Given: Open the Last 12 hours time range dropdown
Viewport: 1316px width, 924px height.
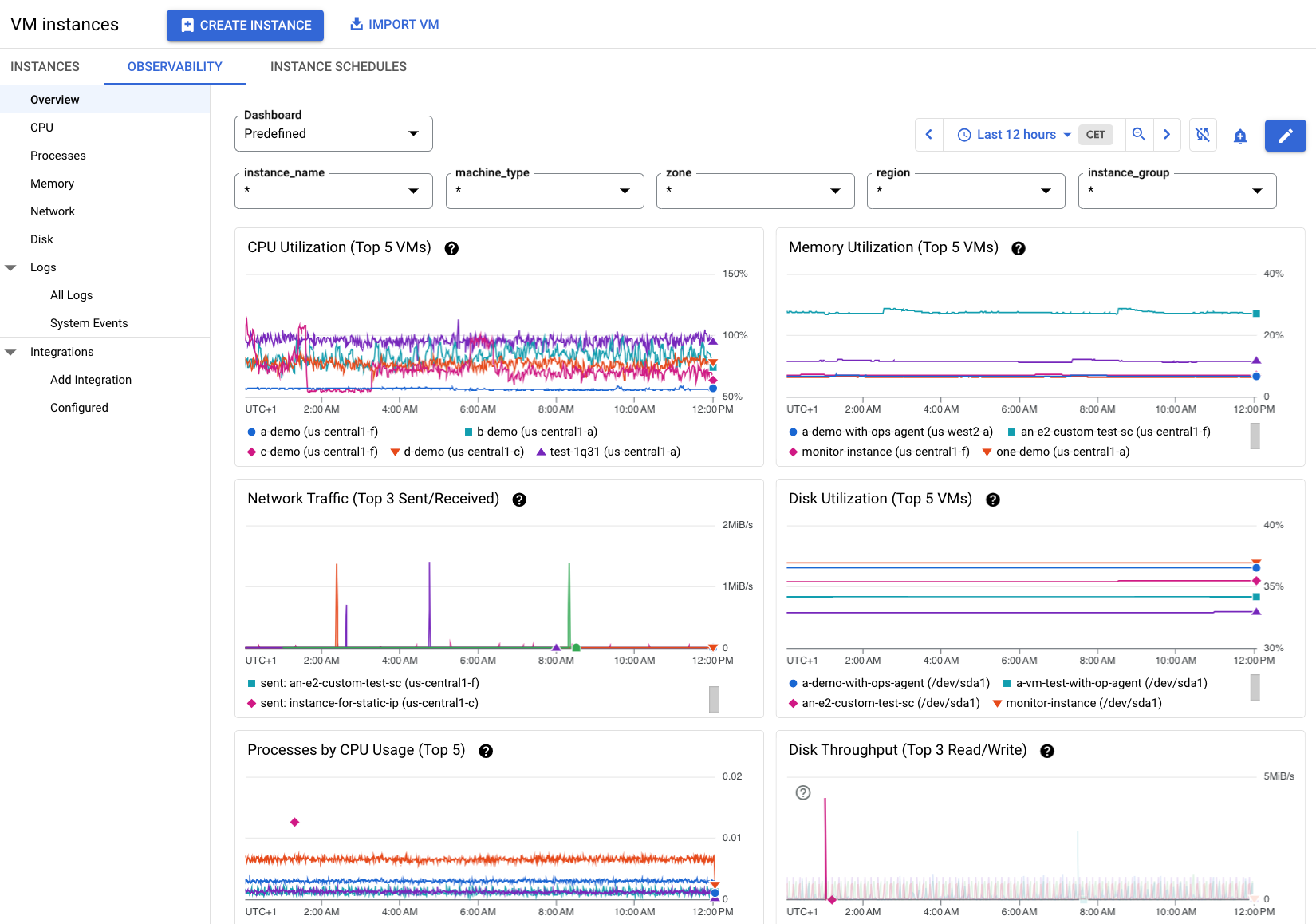Looking at the screenshot, I should (1012, 135).
